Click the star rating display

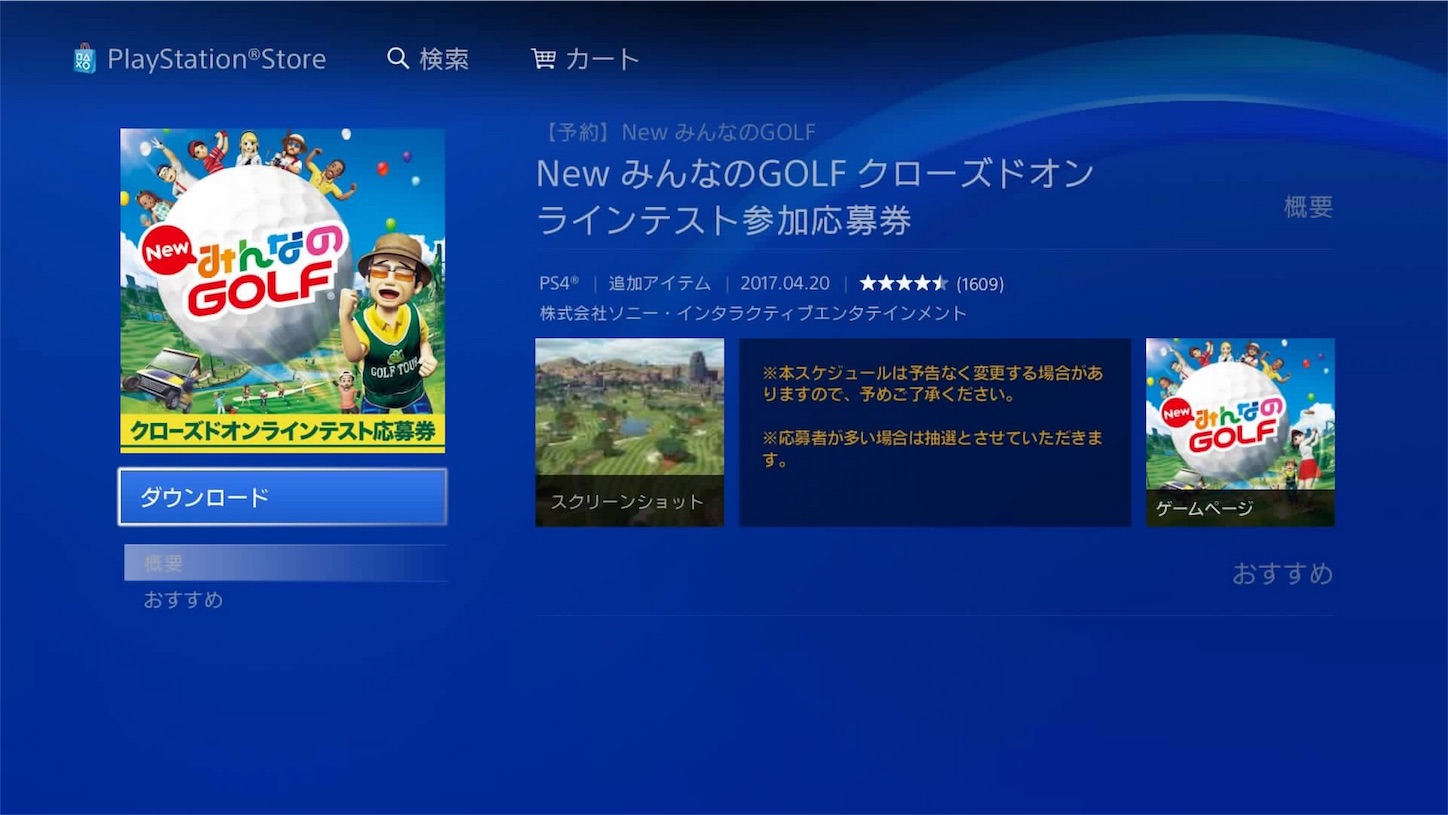click(903, 284)
